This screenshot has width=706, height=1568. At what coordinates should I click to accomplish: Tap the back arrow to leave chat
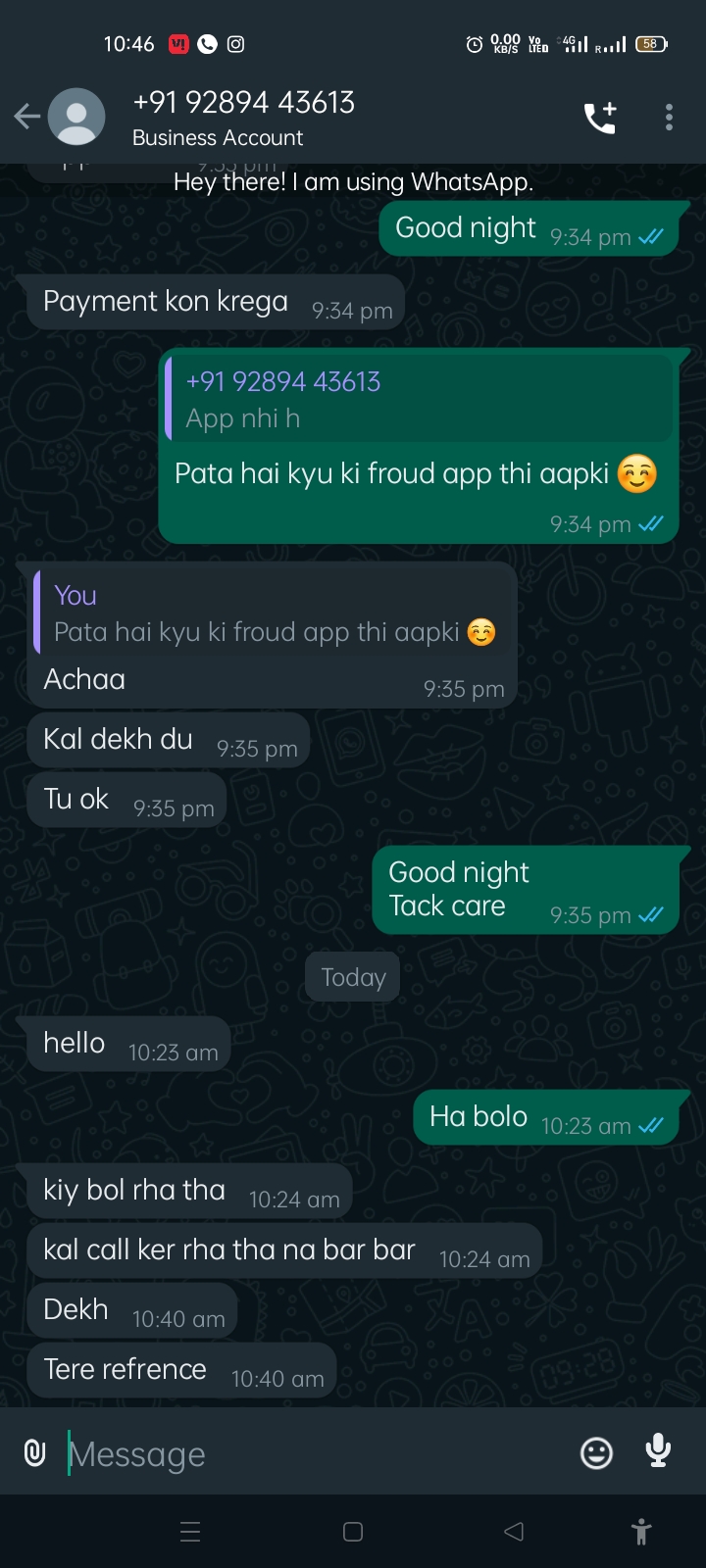26,118
